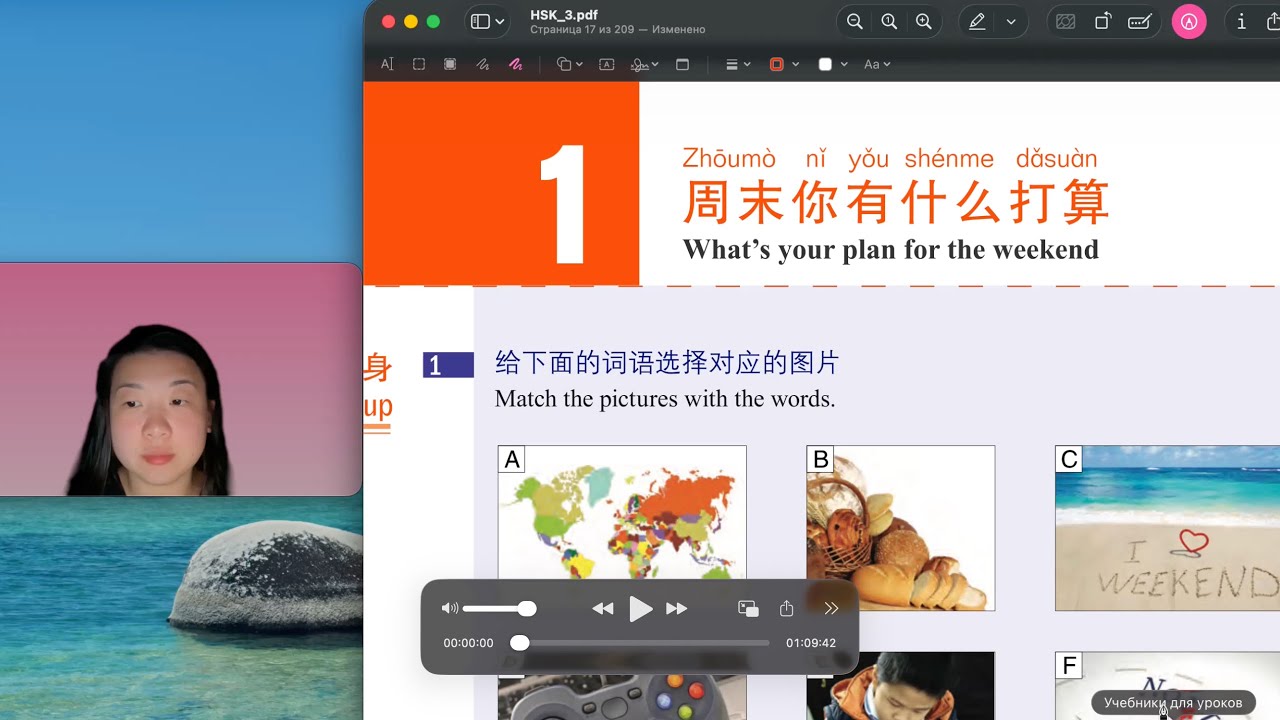Open the Aa text style dropdown
This screenshot has width=1280, height=720.
point(877,64)
